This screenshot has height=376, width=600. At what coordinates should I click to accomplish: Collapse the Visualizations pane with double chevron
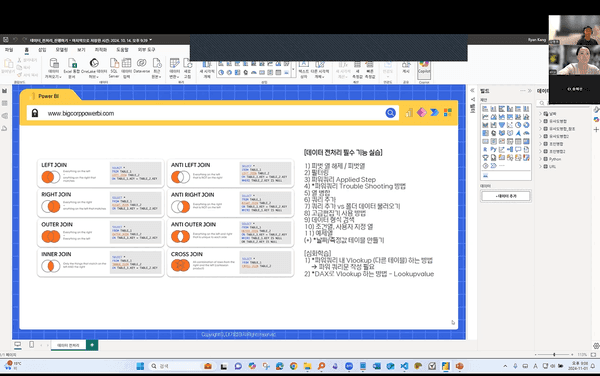(x=530, y=91)
